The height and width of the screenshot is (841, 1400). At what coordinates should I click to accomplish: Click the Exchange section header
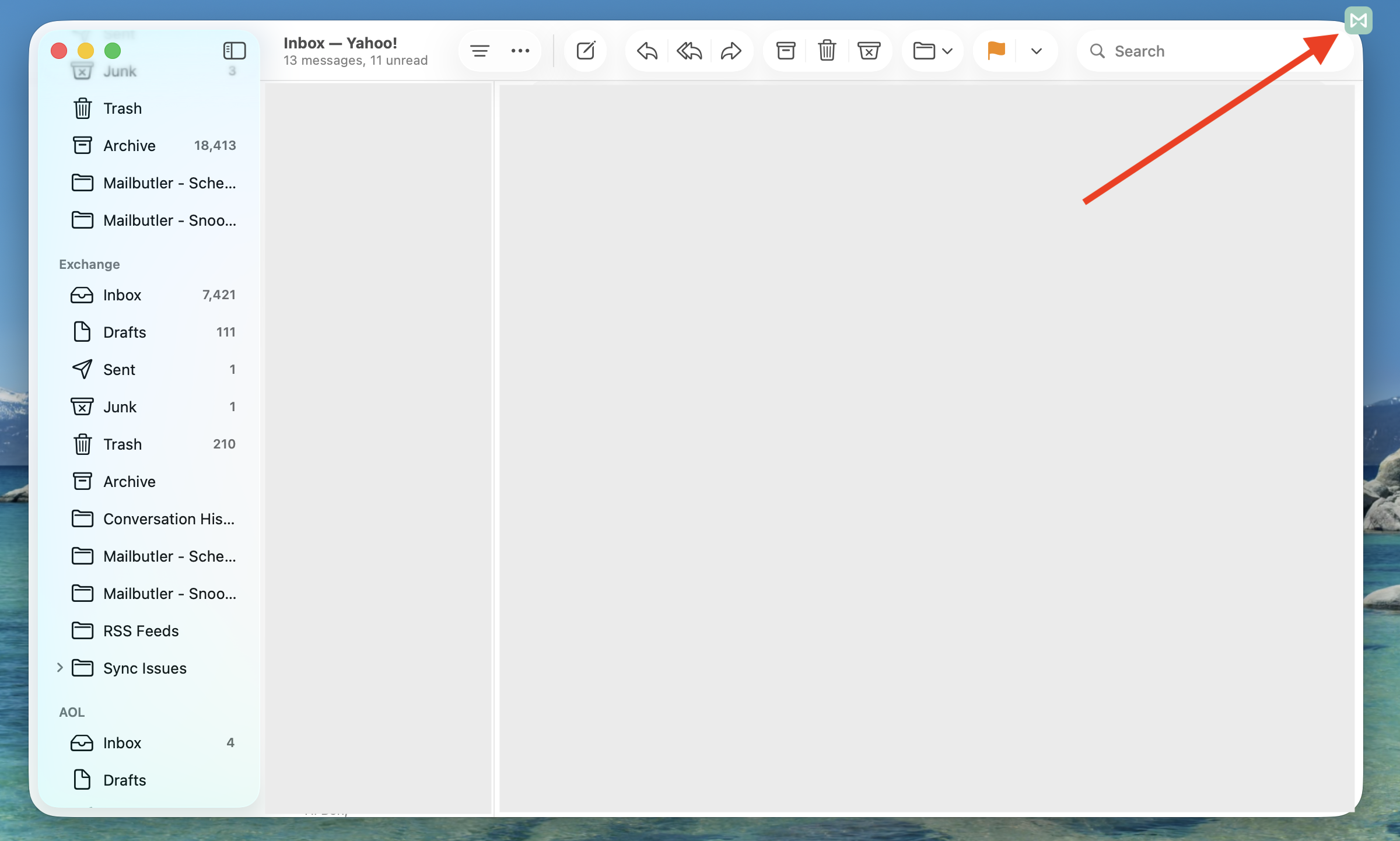89,264
